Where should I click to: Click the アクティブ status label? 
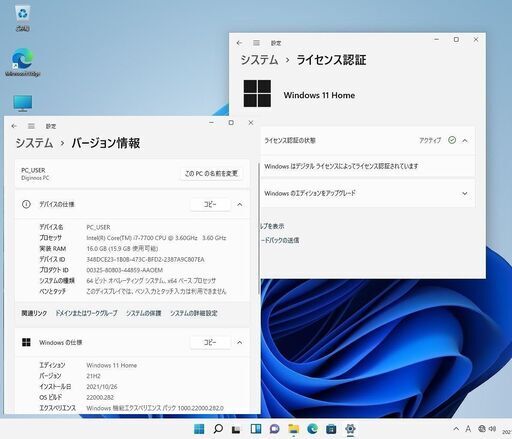430,140
